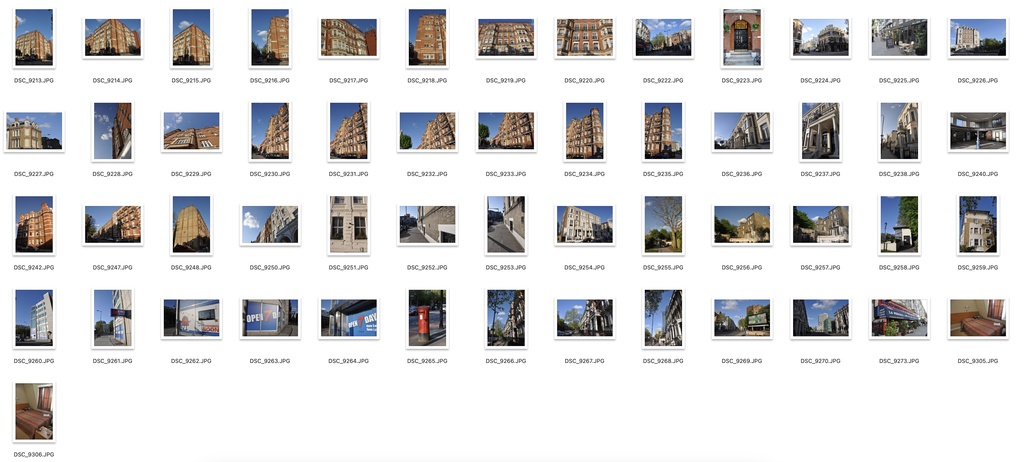Select red postbox photo DSC_9265.JPG
This screenshot has width=1024, height=462.
coord(427,318)
